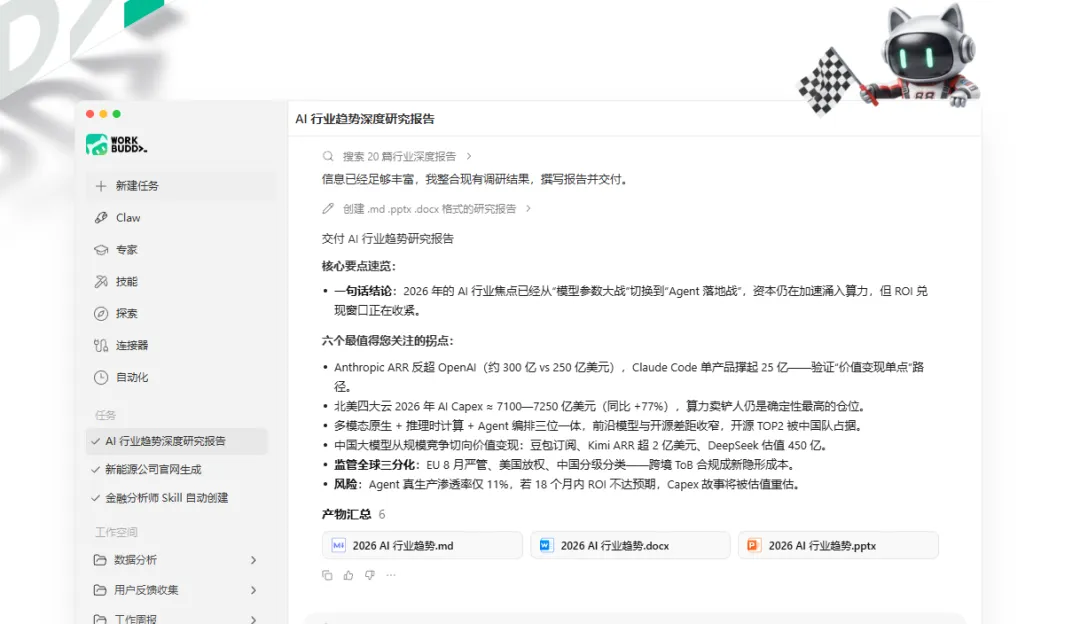1080x624 pixels.
Task: Click the title AI 行业趋势深度研究报告 header
Action: pos(365,119)
